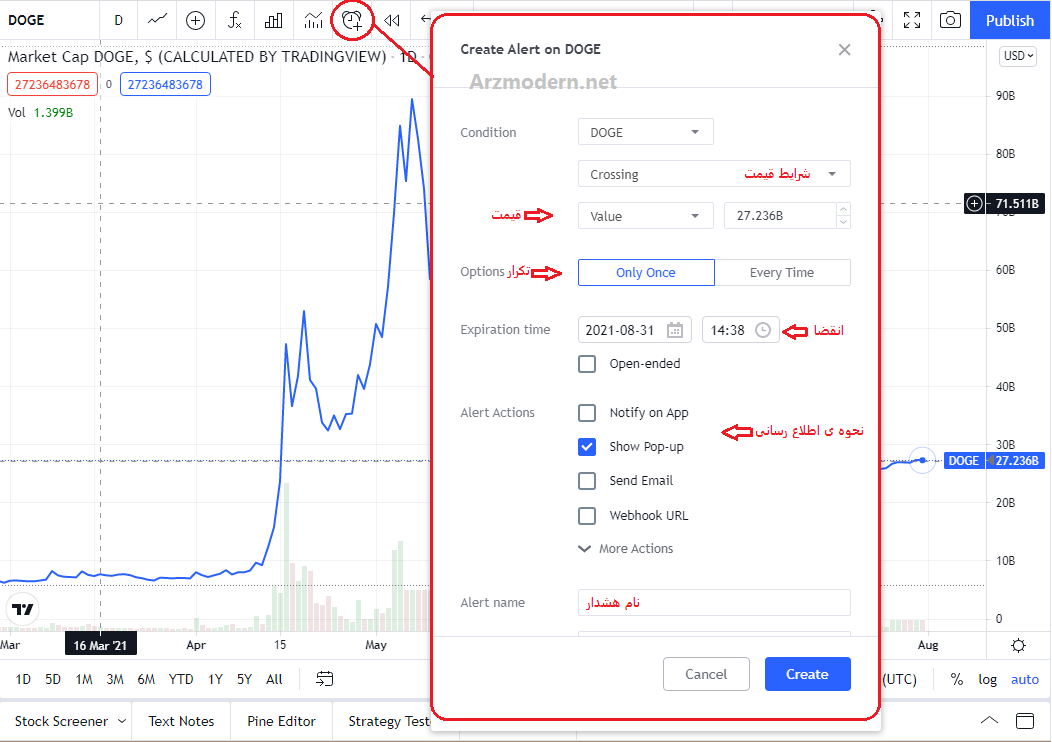Image resolution: width=1052 pixels, height=742 pixels.
Task: Open indicator templates icon
Action: [x=313, y=21]
